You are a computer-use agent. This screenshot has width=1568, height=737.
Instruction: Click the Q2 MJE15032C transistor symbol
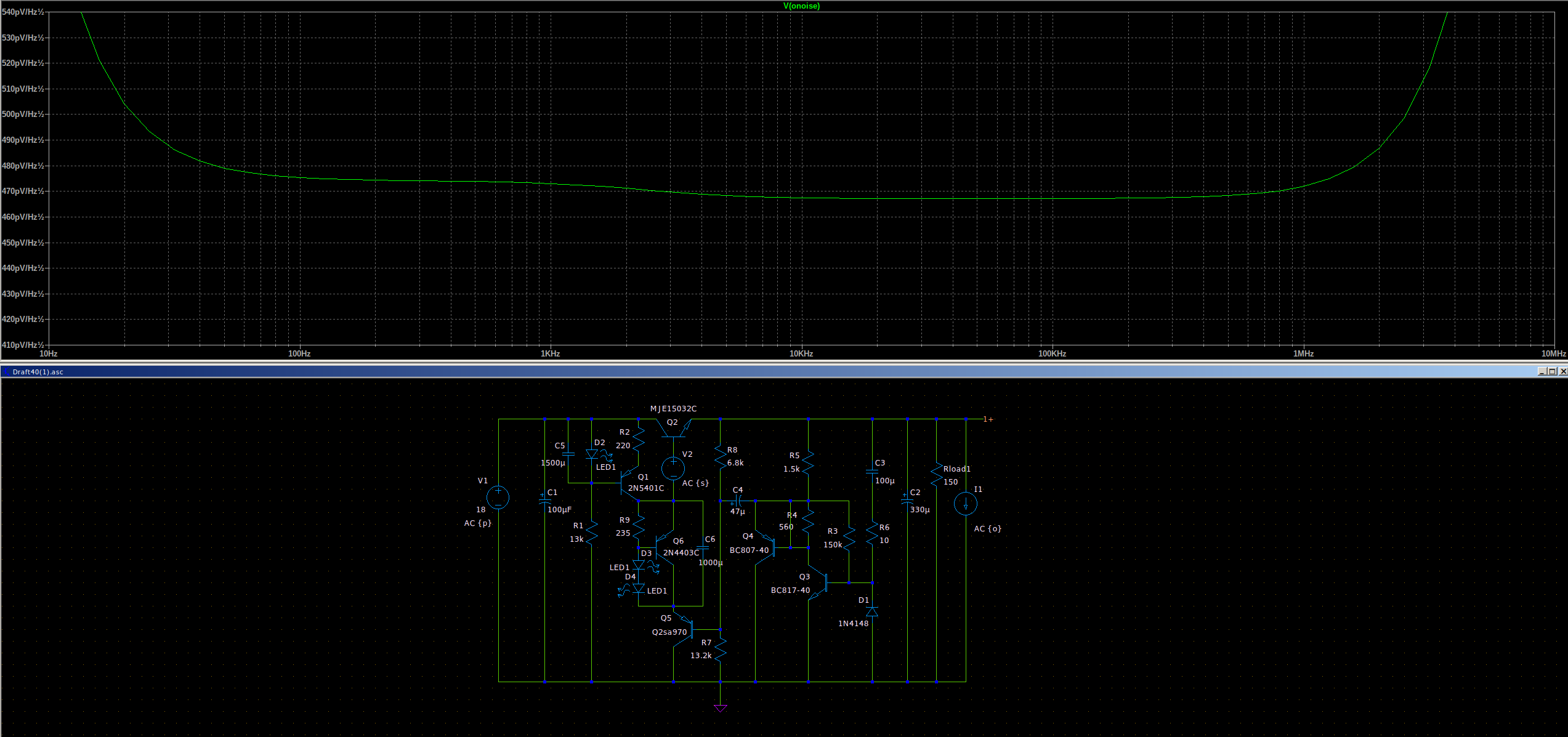(x=674, y=427)
